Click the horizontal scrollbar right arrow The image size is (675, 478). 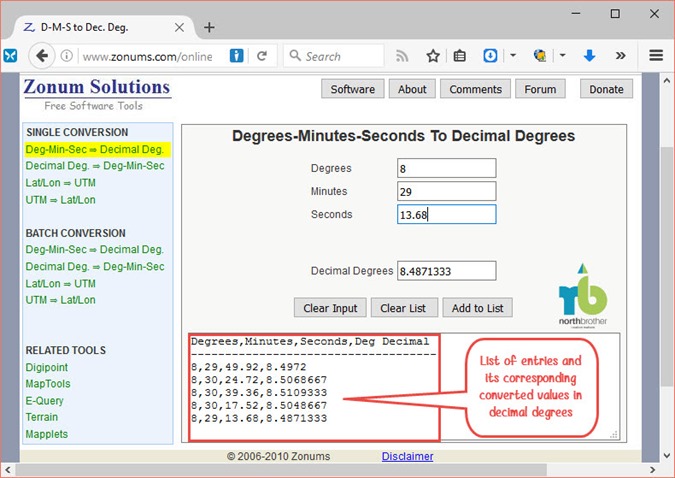[x=653, y=469]
